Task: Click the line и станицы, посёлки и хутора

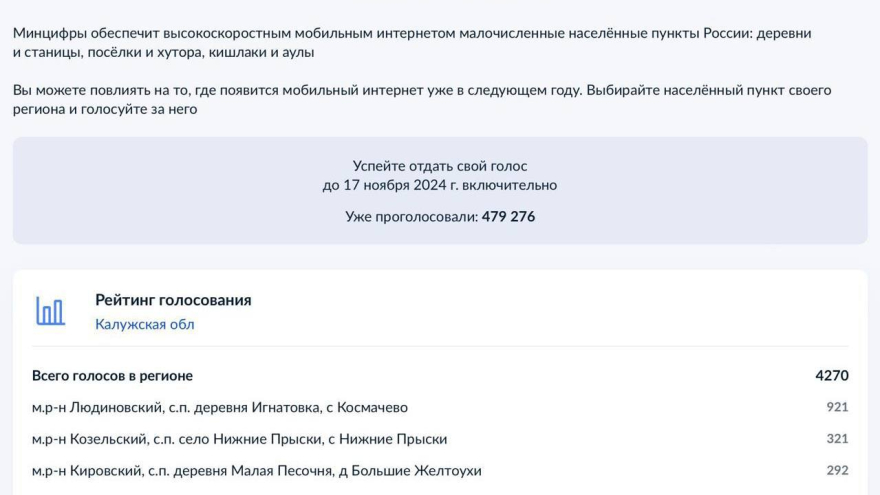Action: [x=163, y=52]
